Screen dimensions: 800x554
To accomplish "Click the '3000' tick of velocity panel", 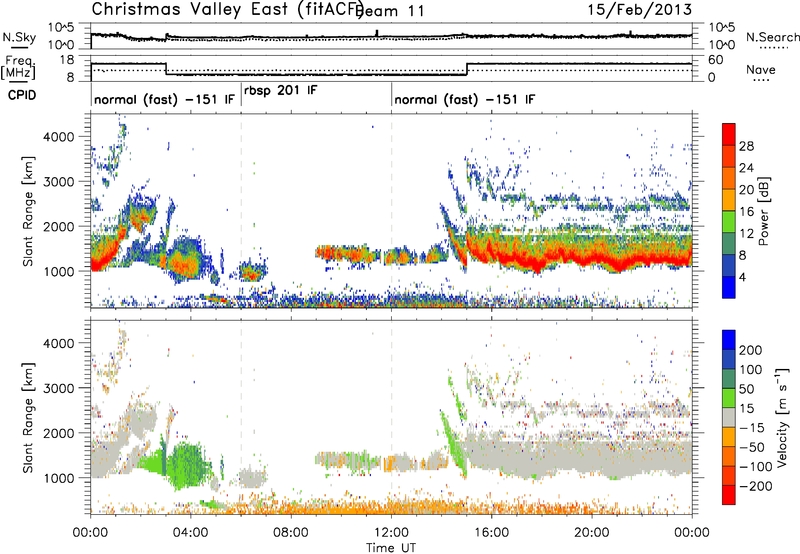I will 59,388.
